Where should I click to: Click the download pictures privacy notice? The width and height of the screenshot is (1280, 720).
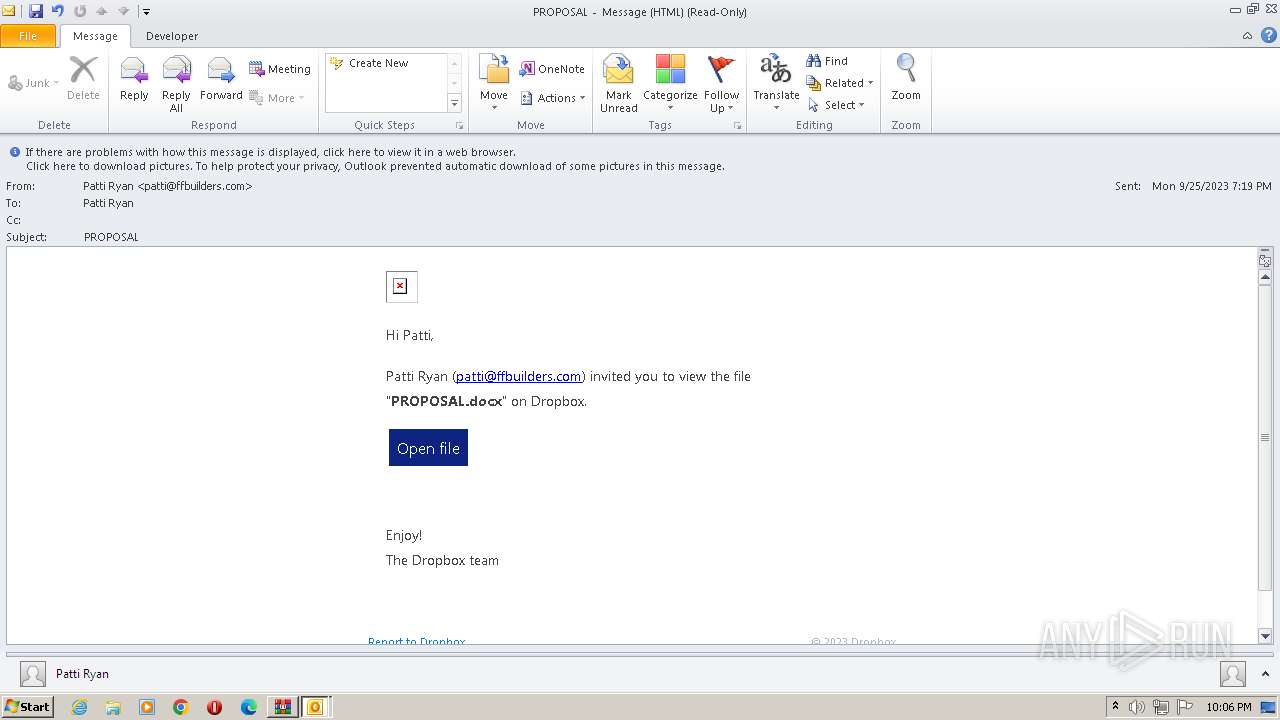(x=375, y=166)
